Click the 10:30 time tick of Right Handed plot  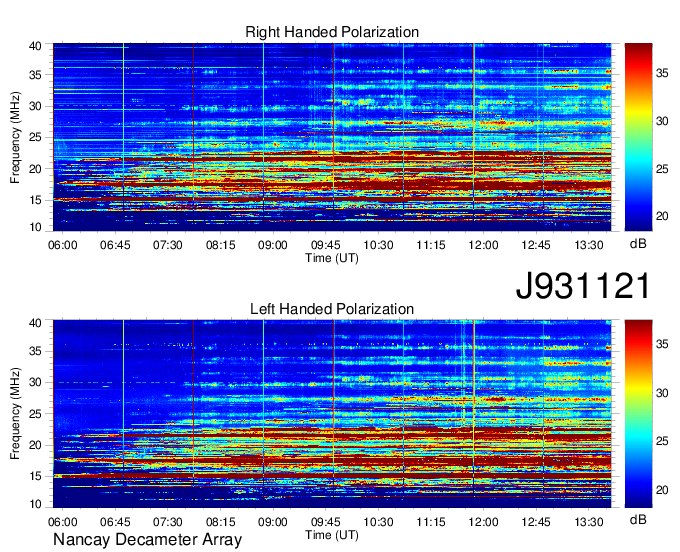pyautogui.click(x=378, y=245)
